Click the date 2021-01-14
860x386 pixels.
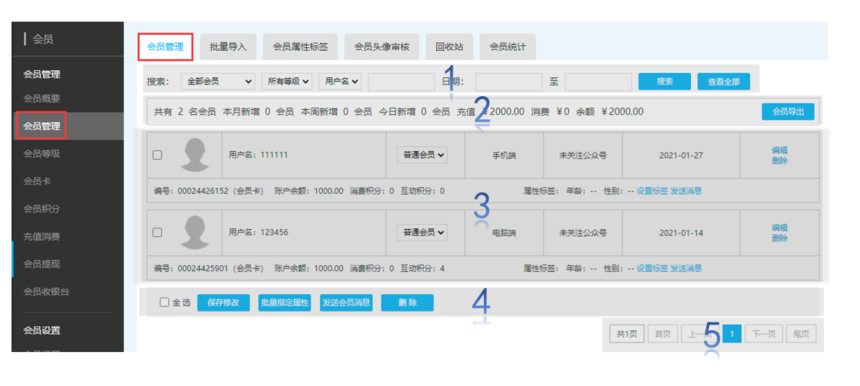(681, 232)
